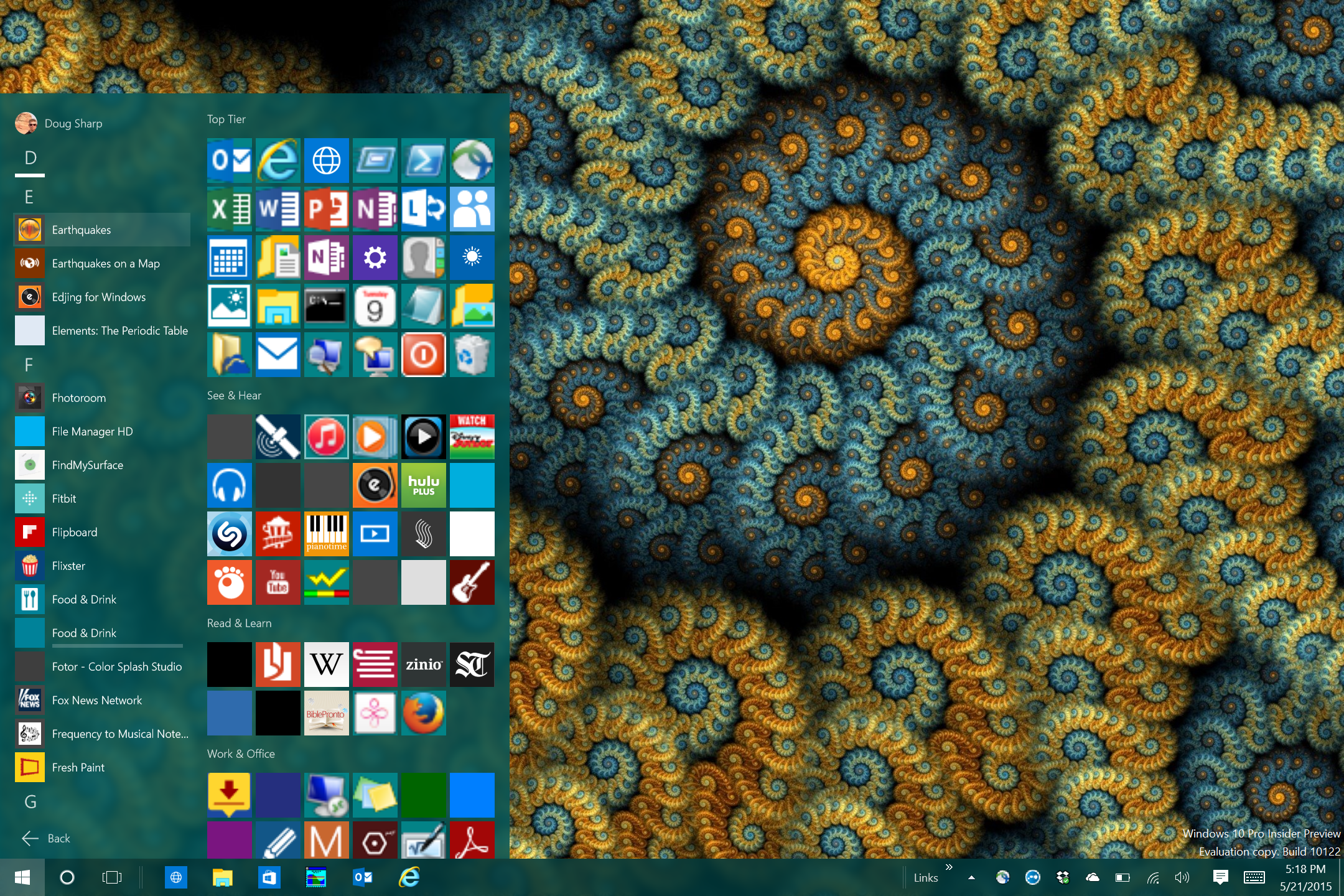Open Earthquakes on a Map app
Screen dimensions: 1344x896
coord(102,263)
